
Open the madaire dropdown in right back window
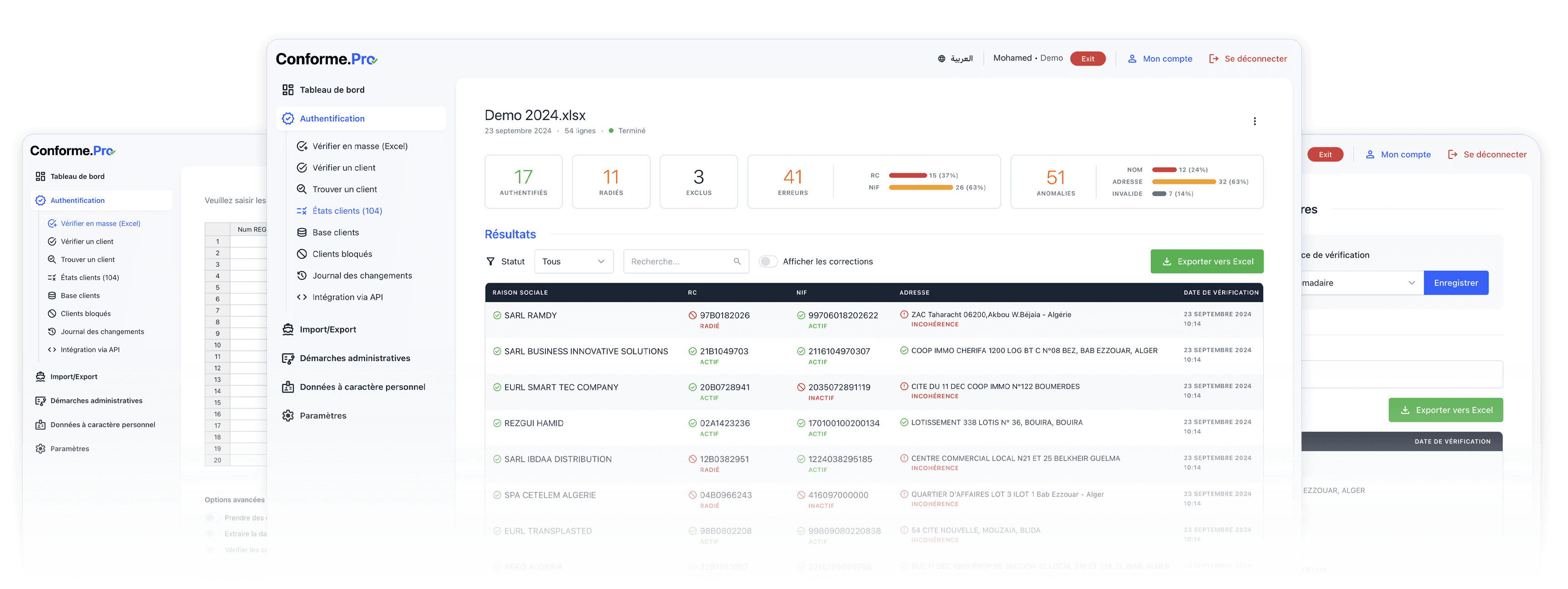tap(1362, 283)
